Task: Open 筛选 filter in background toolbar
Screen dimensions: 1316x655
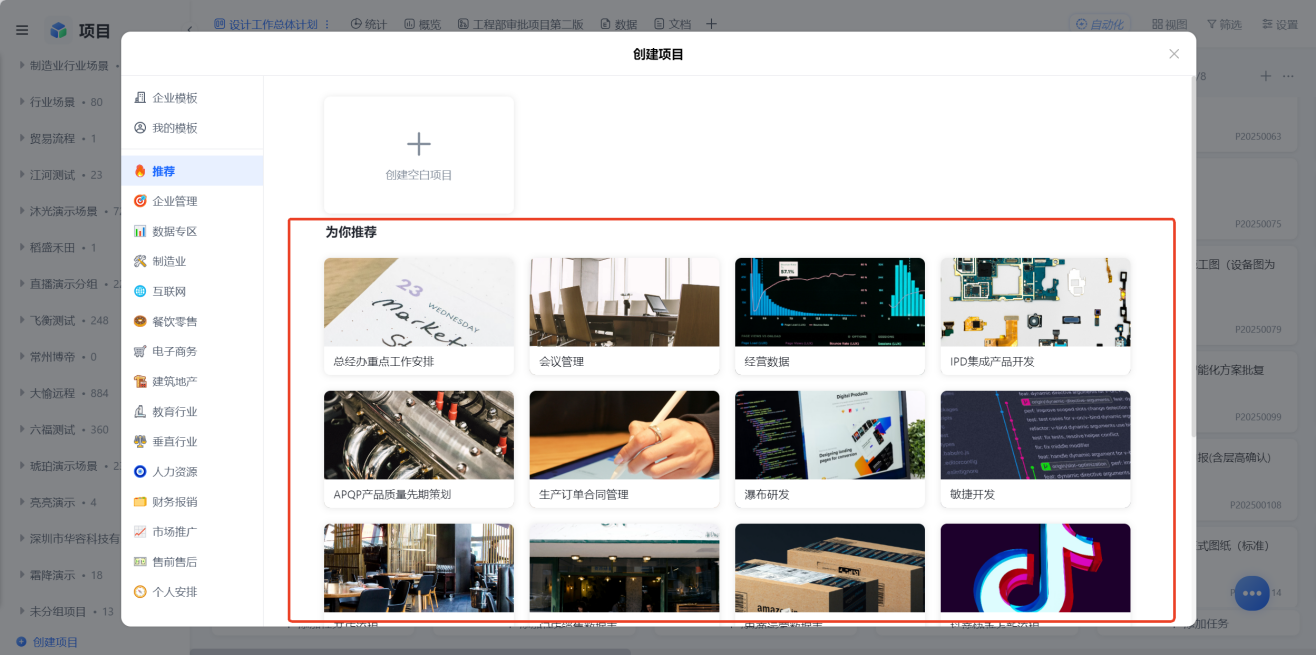Action: click(1224, 24)
